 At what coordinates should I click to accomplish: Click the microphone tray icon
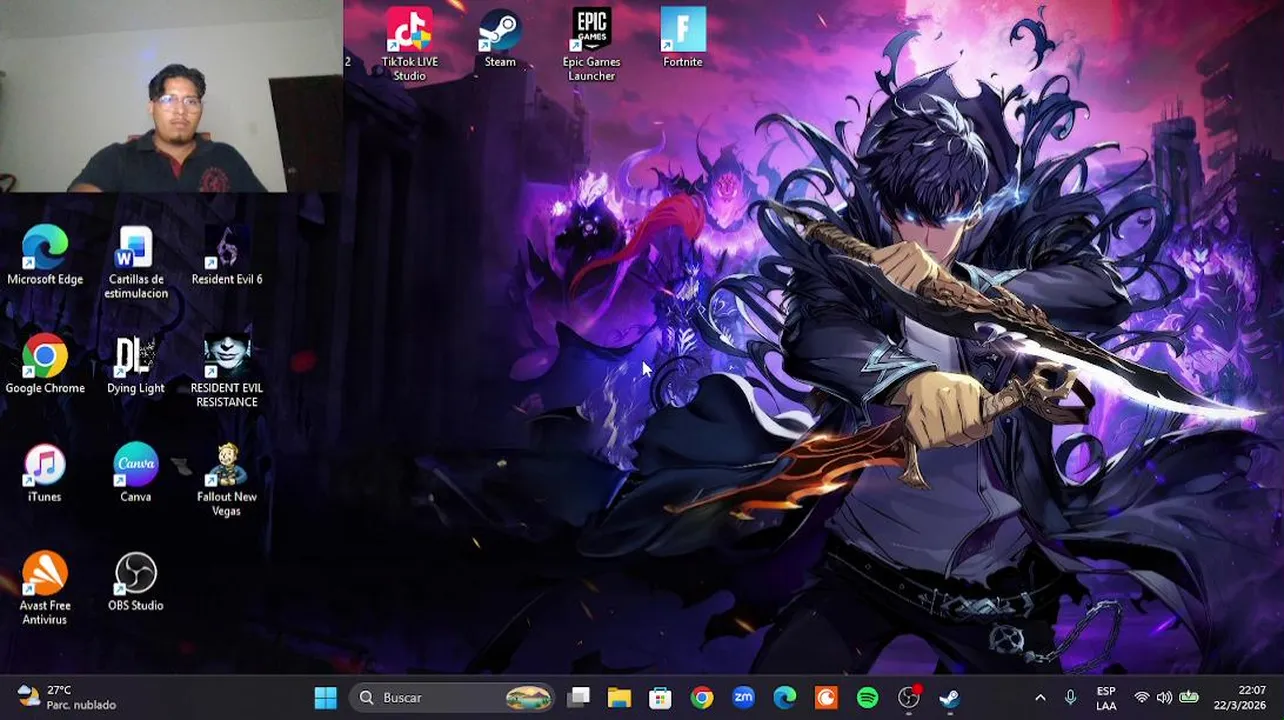point(1070,697)
